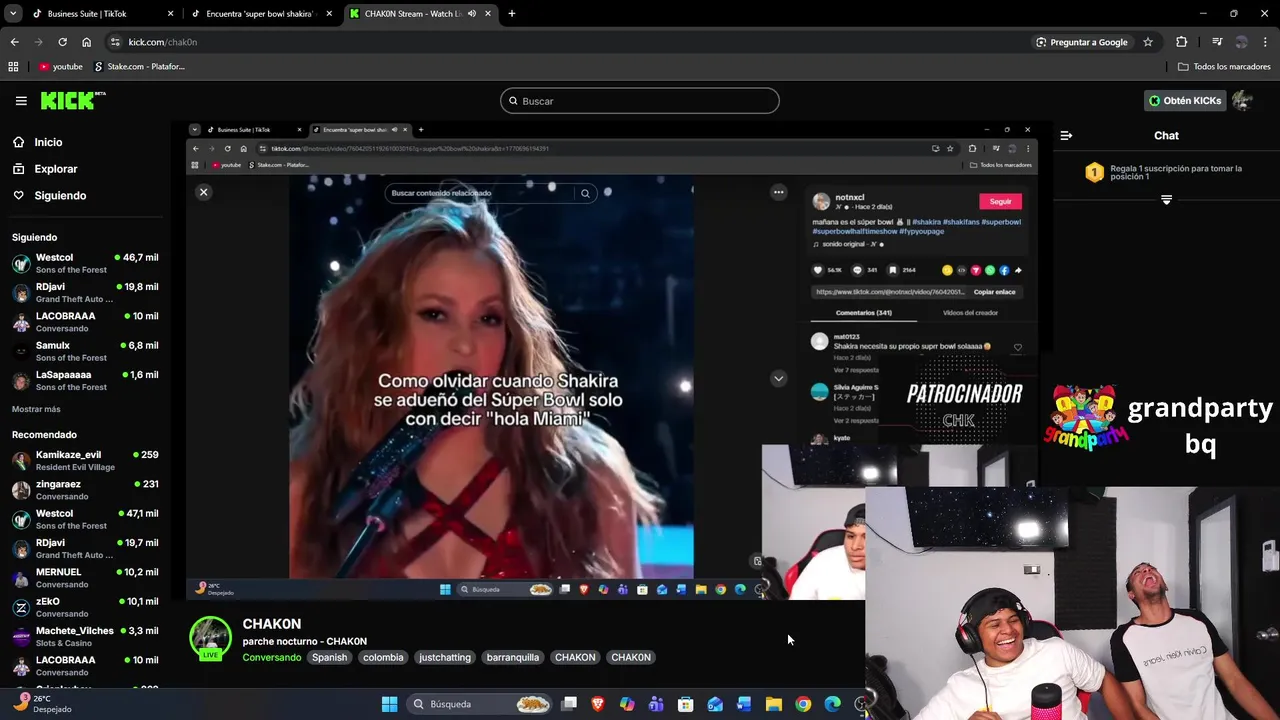Open MERNUEL recommended channel
This screenshot has height=720, width=1280.
85,578
